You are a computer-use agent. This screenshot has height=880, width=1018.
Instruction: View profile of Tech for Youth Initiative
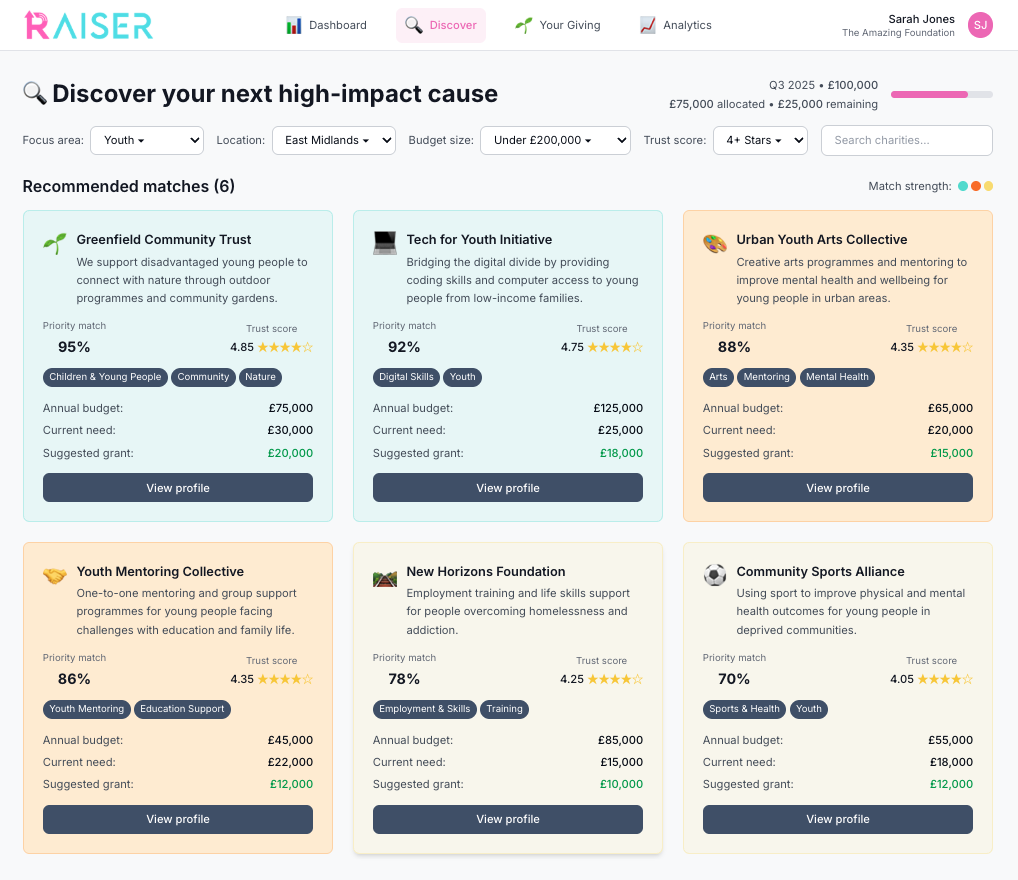click(508, 488)
